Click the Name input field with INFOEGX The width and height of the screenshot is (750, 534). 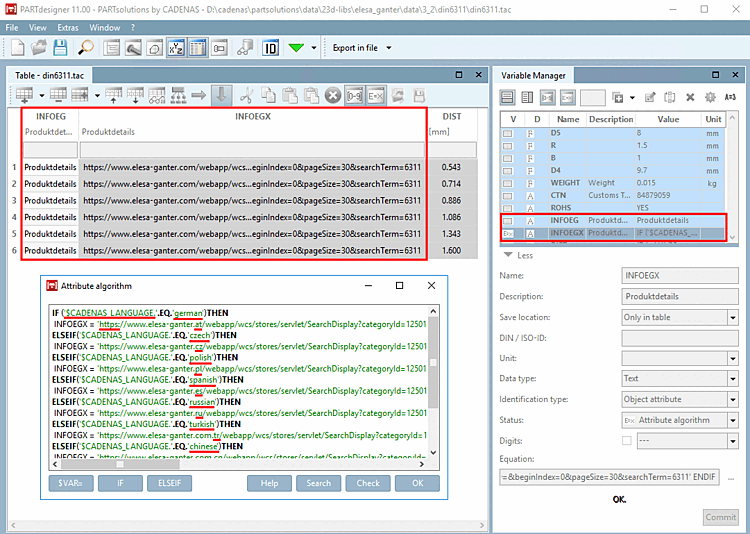coord(680,275)
